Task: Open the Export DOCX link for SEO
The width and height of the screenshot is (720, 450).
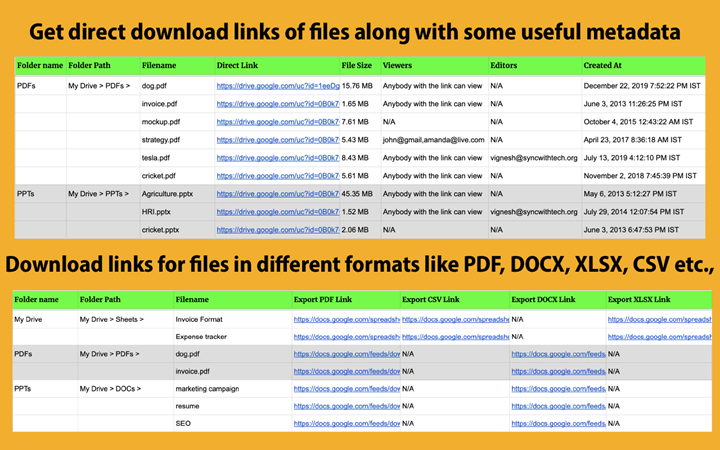Action: [x=558, y=423]
